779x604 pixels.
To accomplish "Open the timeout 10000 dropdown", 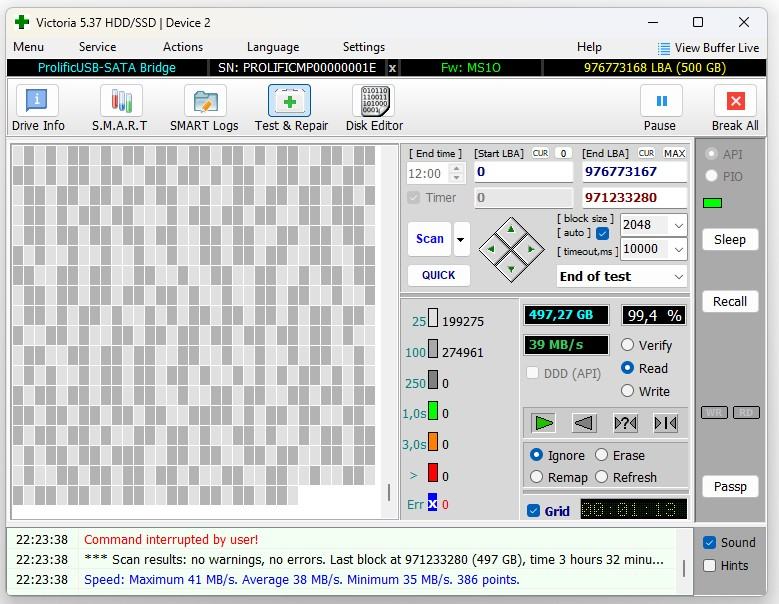I will (x=677, y=249).
